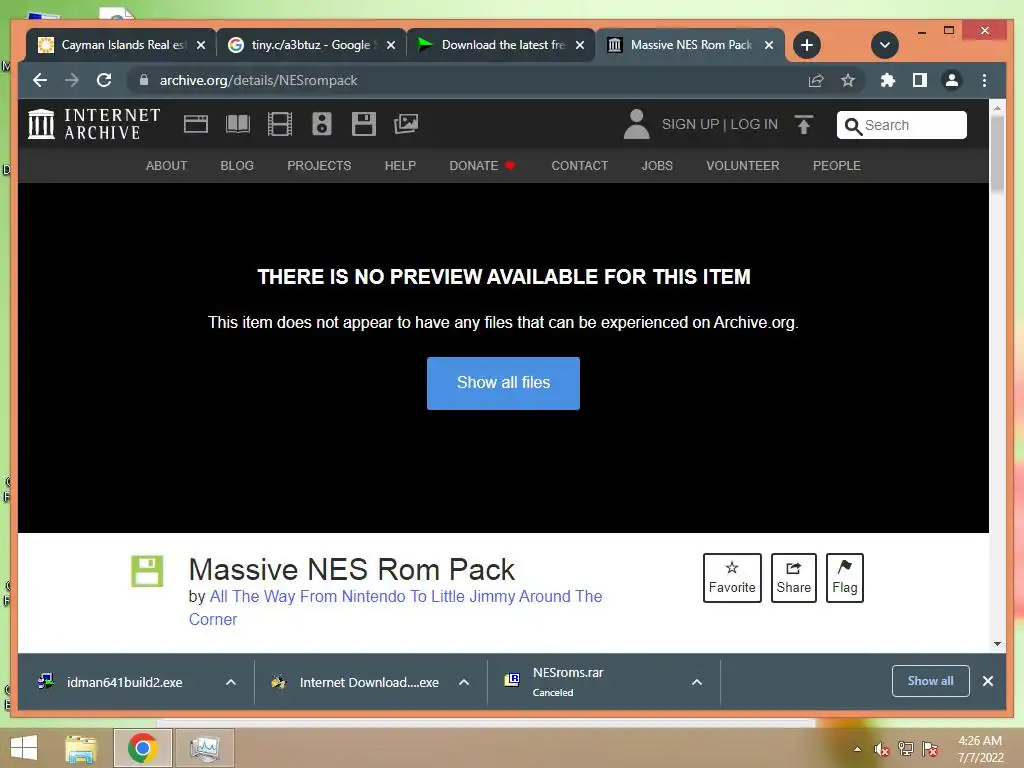
Task: Open the Video film-strip icon
Action: pos(280,124)
